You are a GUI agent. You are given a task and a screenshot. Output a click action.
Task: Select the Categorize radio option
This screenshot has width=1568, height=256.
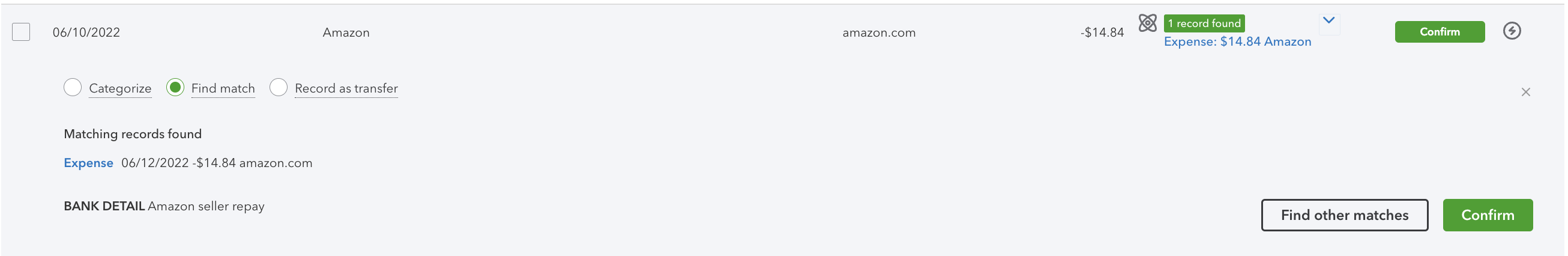(73, 88)
